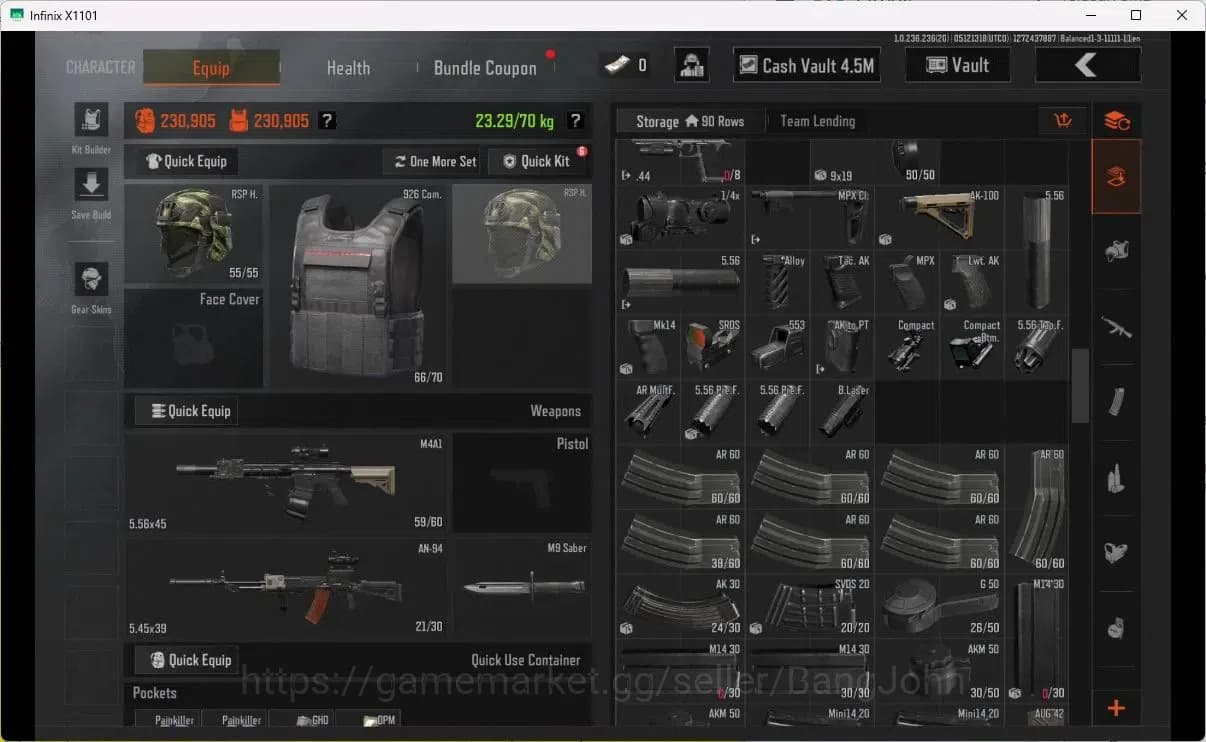Select the M9 Saber knife slot
Image resolution: width=1206 pixels, height=742 pixels.
pyautogui.click(x=522, y=588)
